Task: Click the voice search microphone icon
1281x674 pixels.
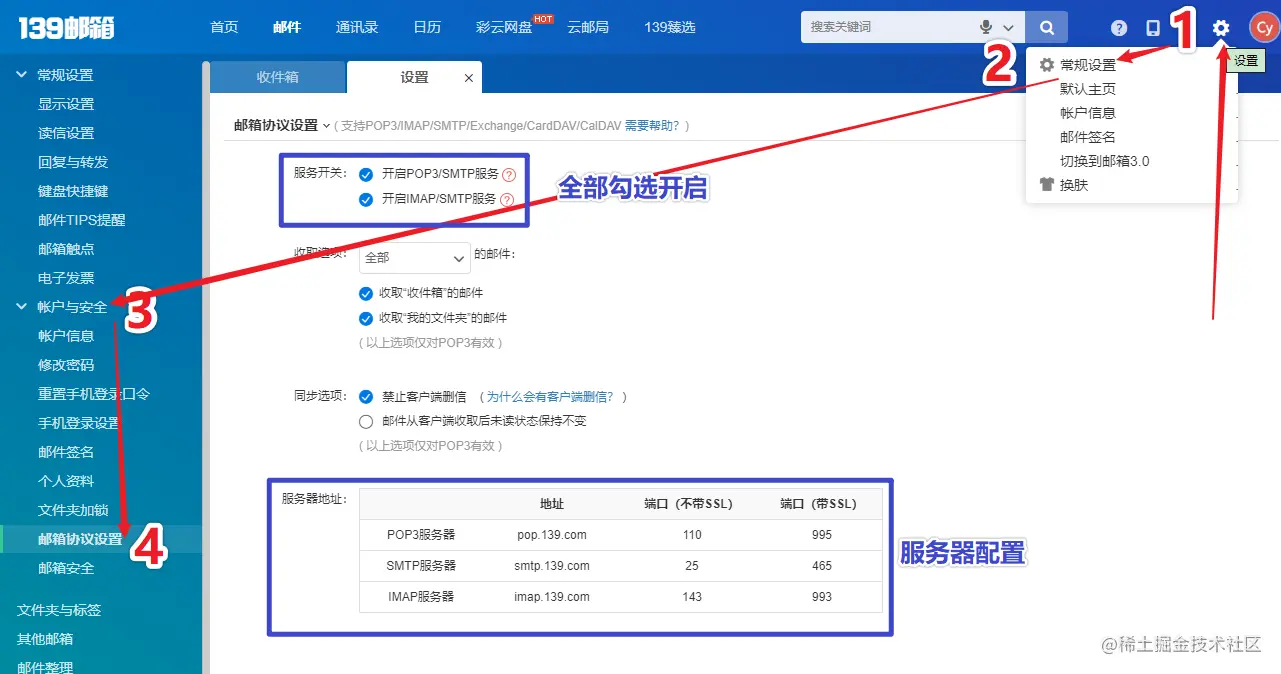Action: (986, 27)
